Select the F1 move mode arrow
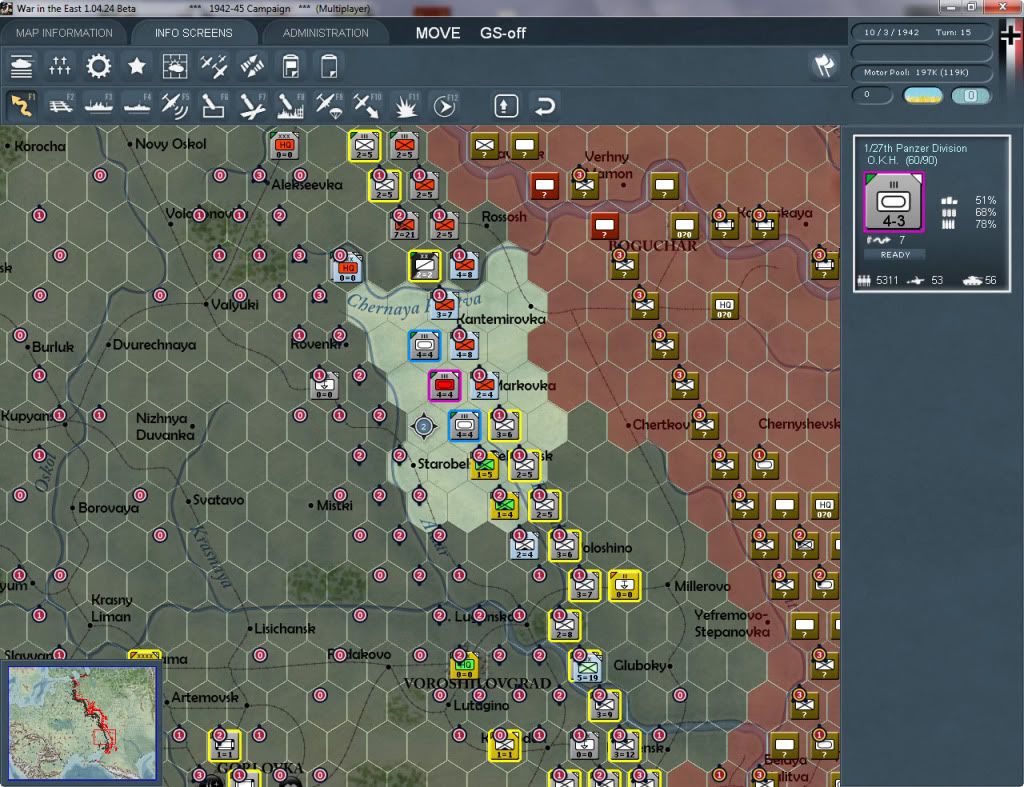The image size is (1024, 787). click(22, 105)
